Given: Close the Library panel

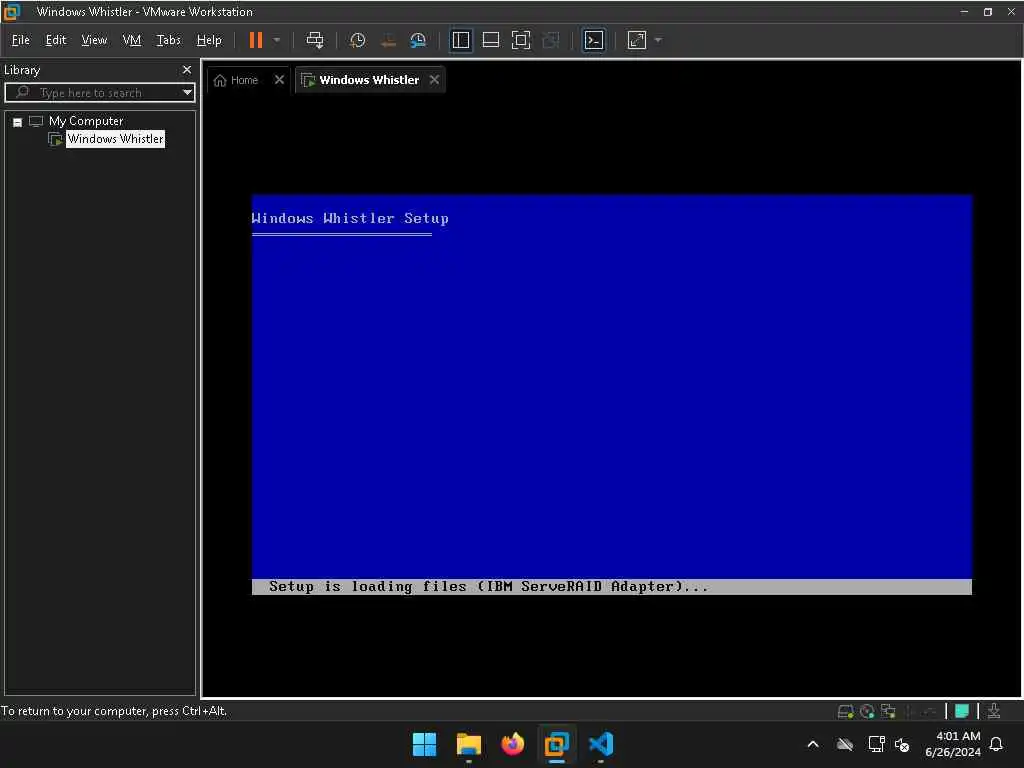Looking at the screenshot, I should point(187,69).
